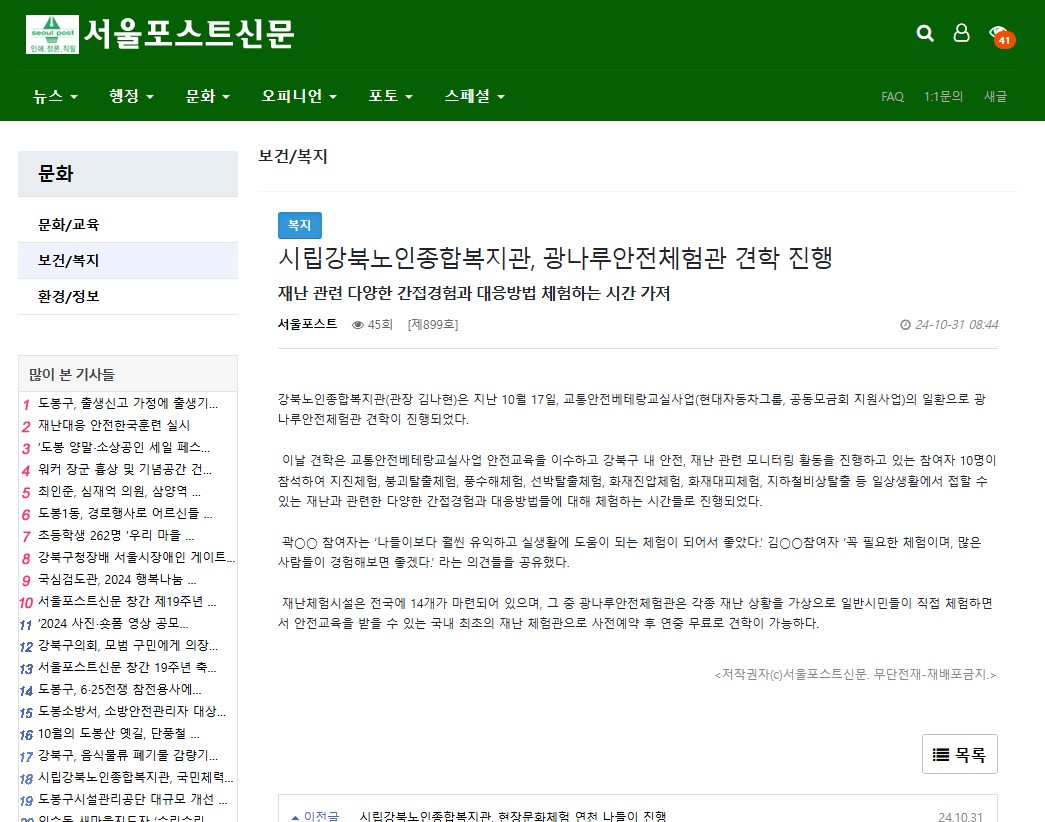This screenshot has height=822, width=1045.
Task: Open the previous article link 현장문화체험
Action: tap(512, 816)
